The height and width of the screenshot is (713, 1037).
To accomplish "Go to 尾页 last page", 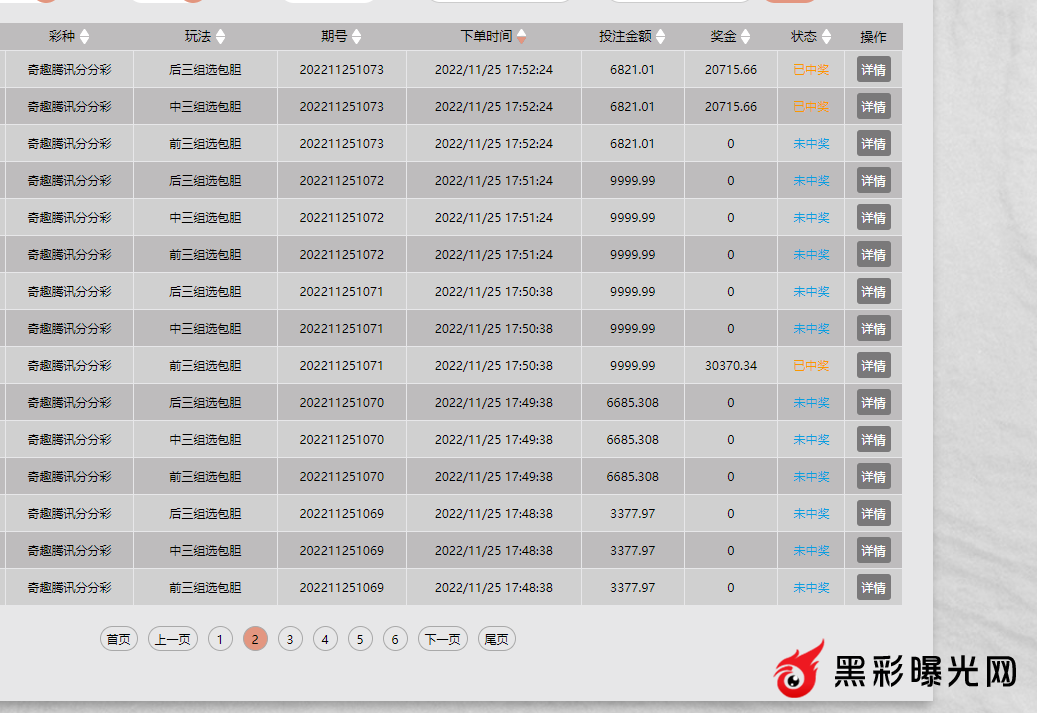I will pos(496,639).
